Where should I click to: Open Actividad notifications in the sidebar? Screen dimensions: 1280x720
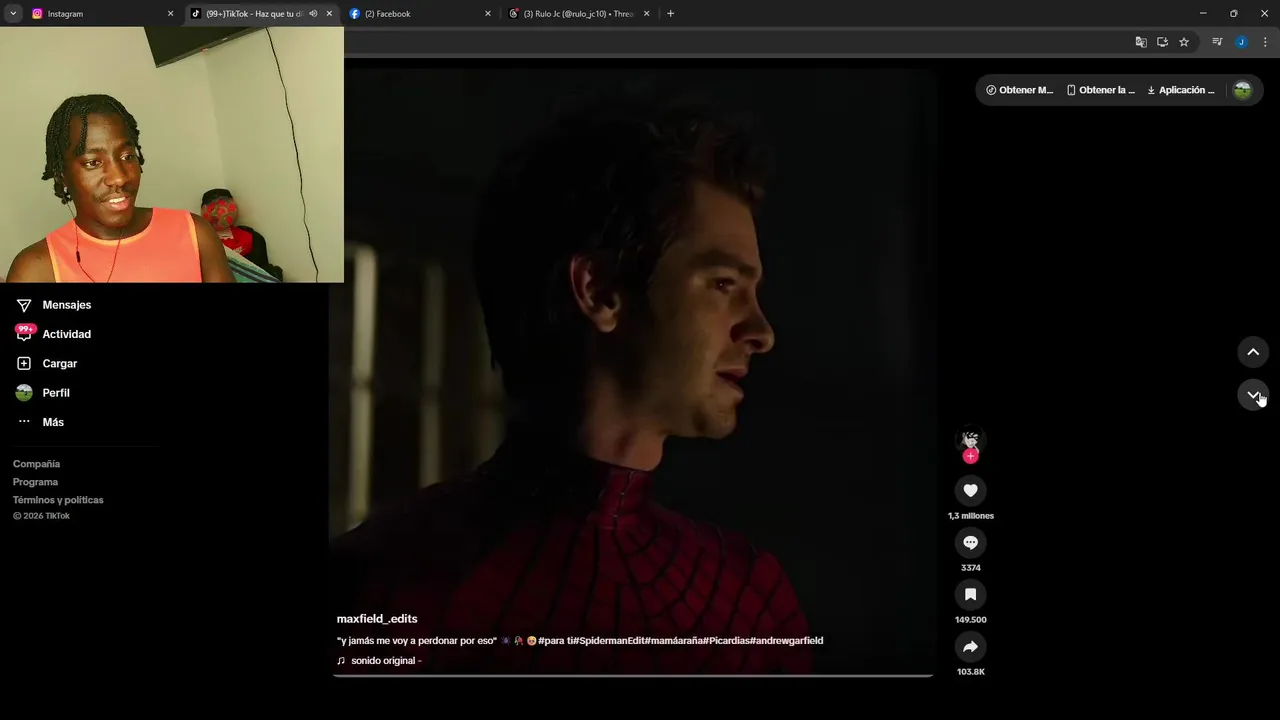(x=54, y=334)
